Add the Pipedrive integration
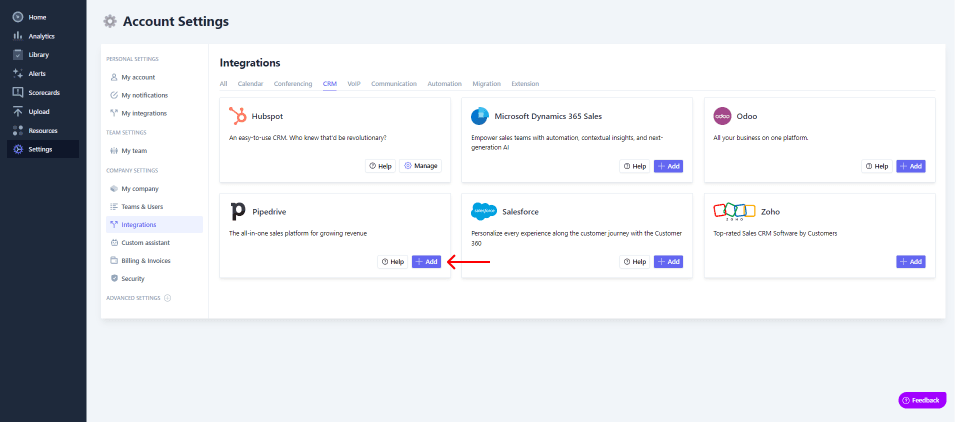 tap(426, 262)
